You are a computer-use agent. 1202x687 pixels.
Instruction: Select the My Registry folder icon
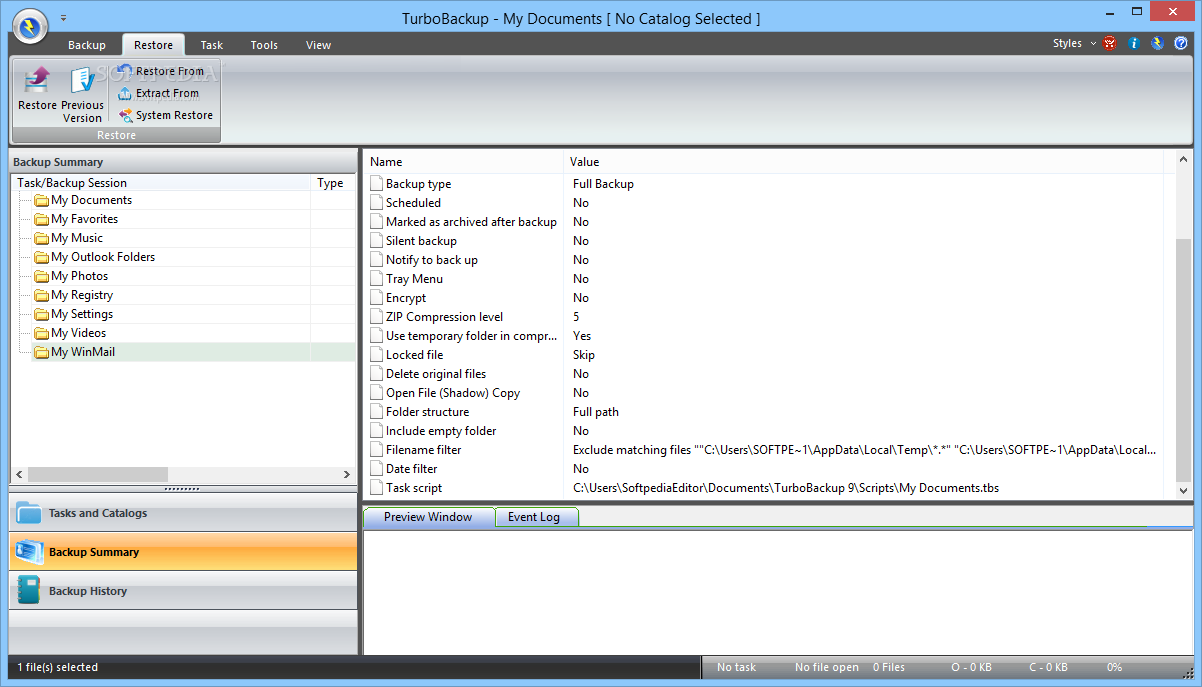tap(42, 295)
